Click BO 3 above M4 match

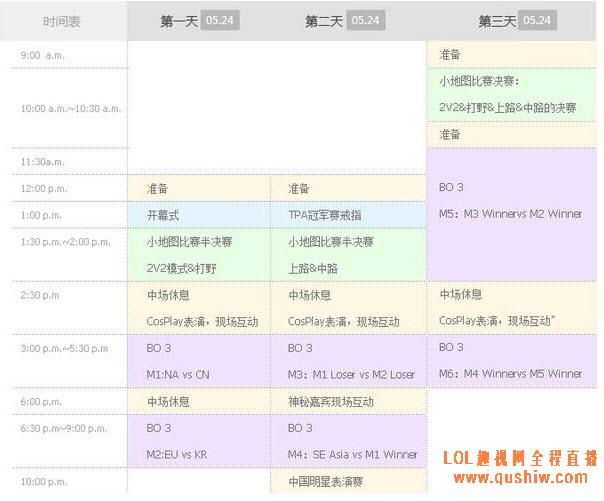coord(300,428)
